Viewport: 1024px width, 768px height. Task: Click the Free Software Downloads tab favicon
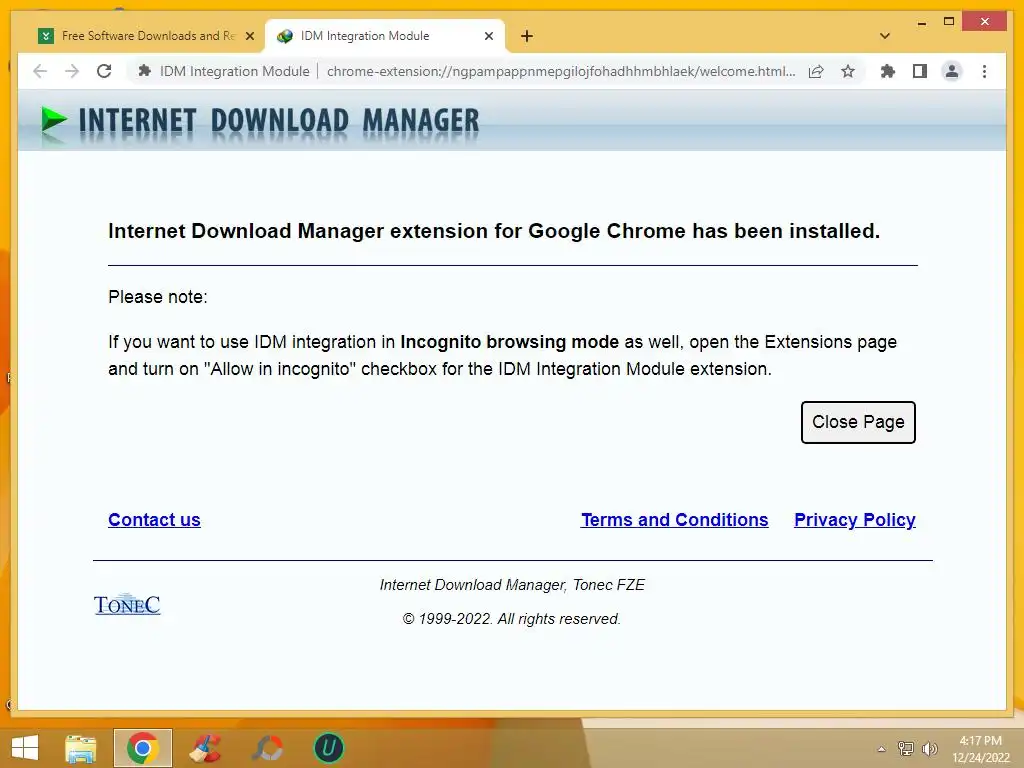[46, 36]
